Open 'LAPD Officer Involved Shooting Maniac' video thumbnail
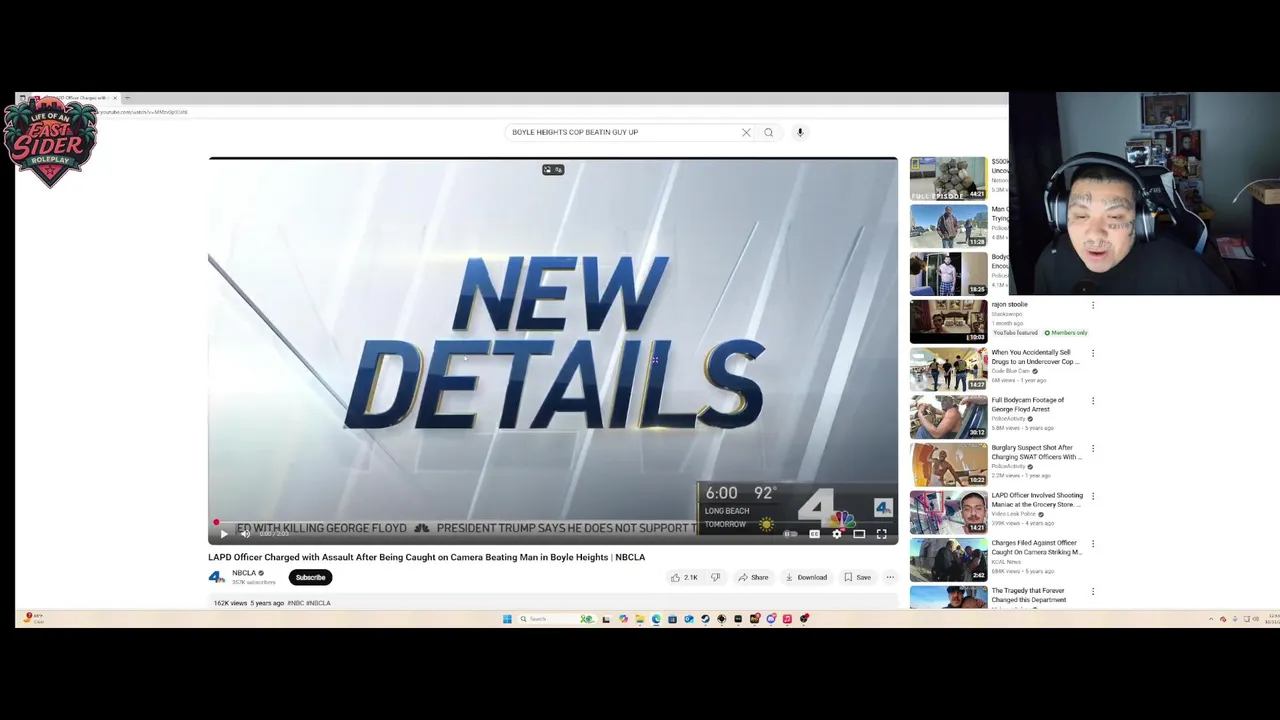 948,512
